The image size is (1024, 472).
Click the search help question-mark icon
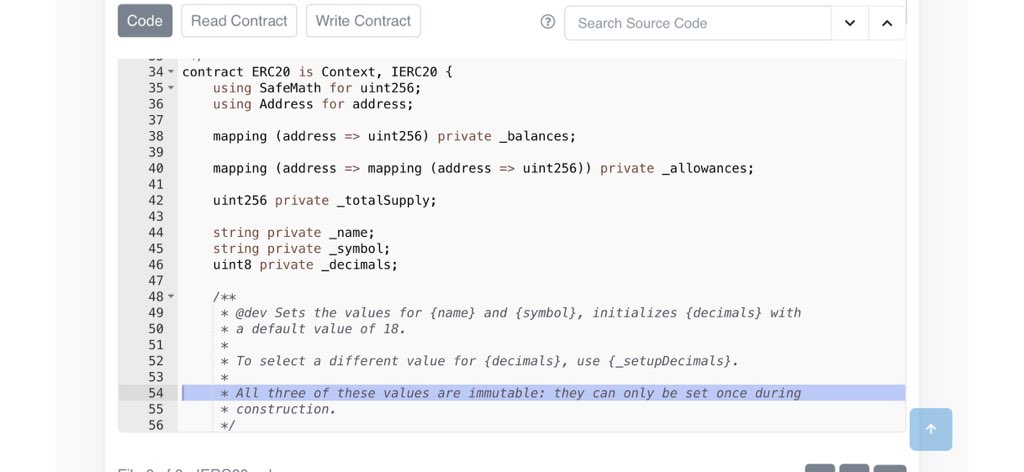point(548,22)
